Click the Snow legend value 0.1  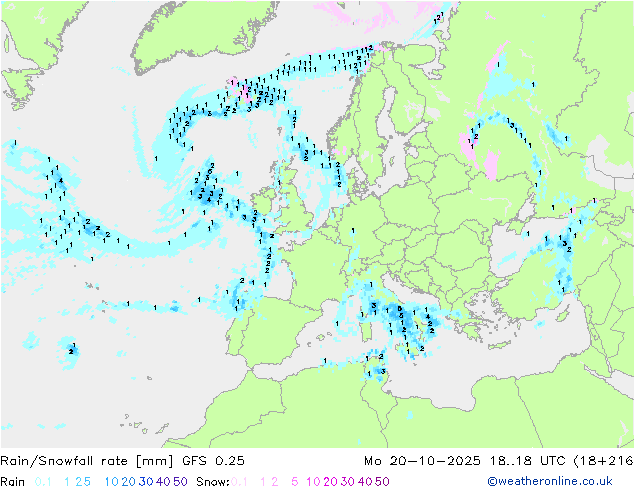(x=239, y=482)
